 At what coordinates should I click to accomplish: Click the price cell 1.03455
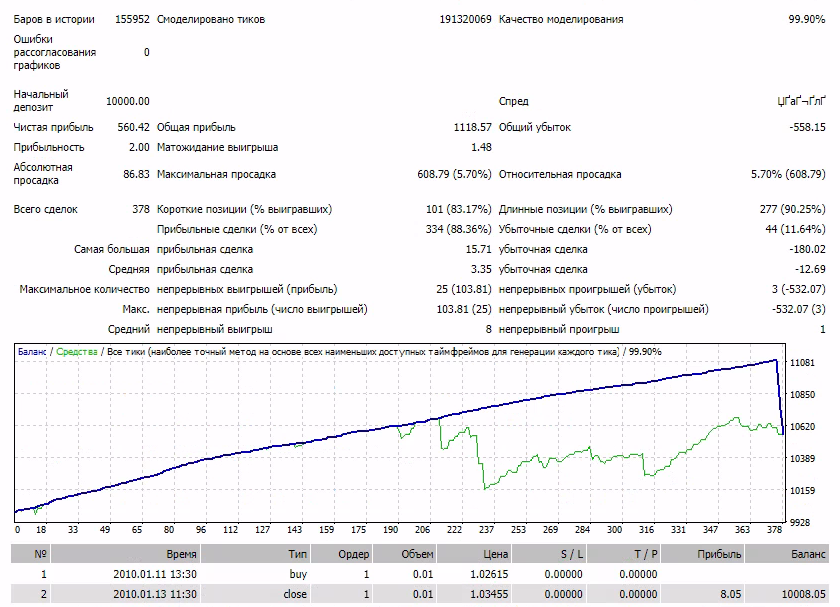489,594
